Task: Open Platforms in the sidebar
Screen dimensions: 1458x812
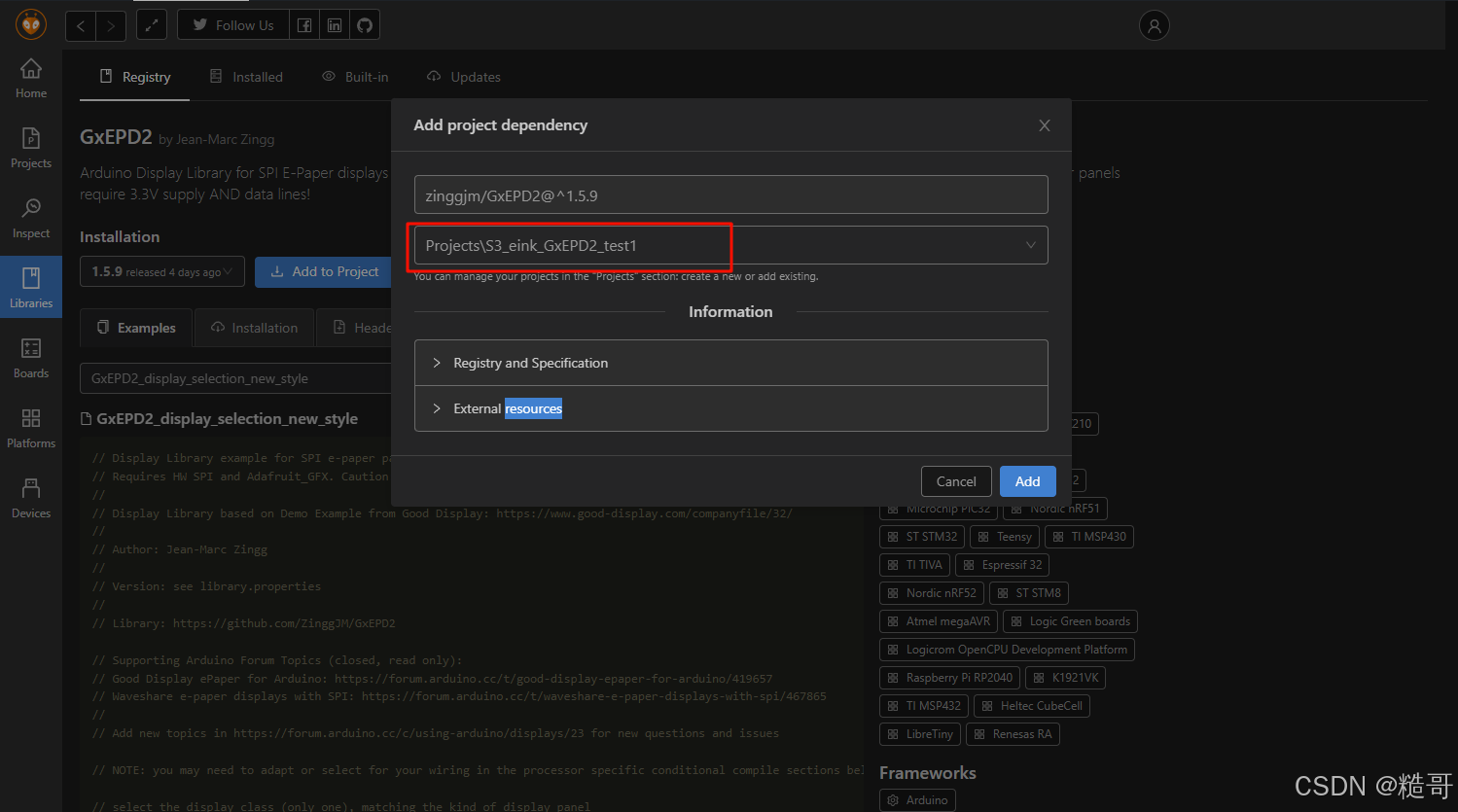Action: pyautogui.click(x=31, y=429)
